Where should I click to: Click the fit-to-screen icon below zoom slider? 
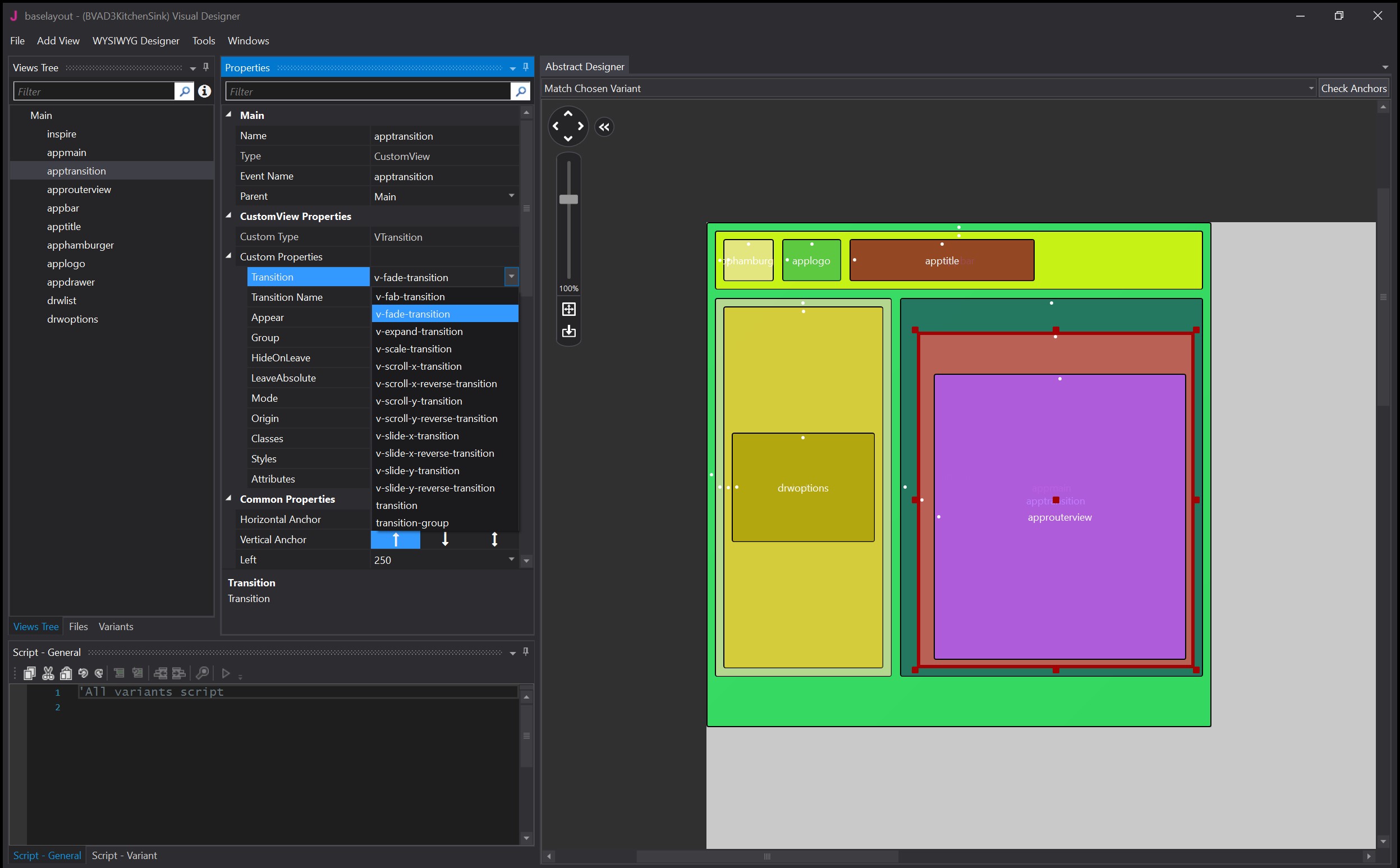coord(568,309)
